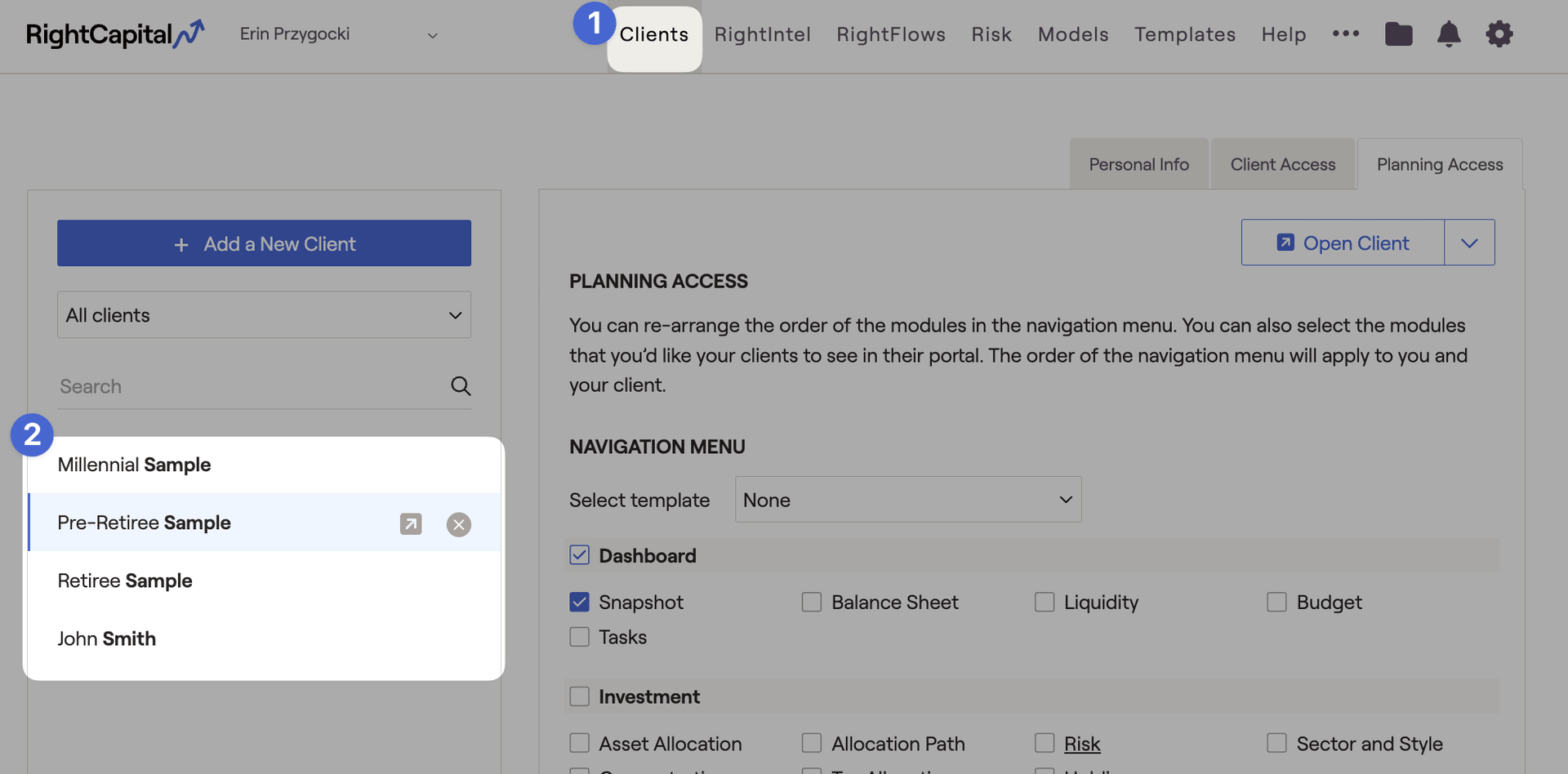Enable the Asset Allocation checkbox
This screenshot has width=1568, height=774.
click(x=579, y=743)
